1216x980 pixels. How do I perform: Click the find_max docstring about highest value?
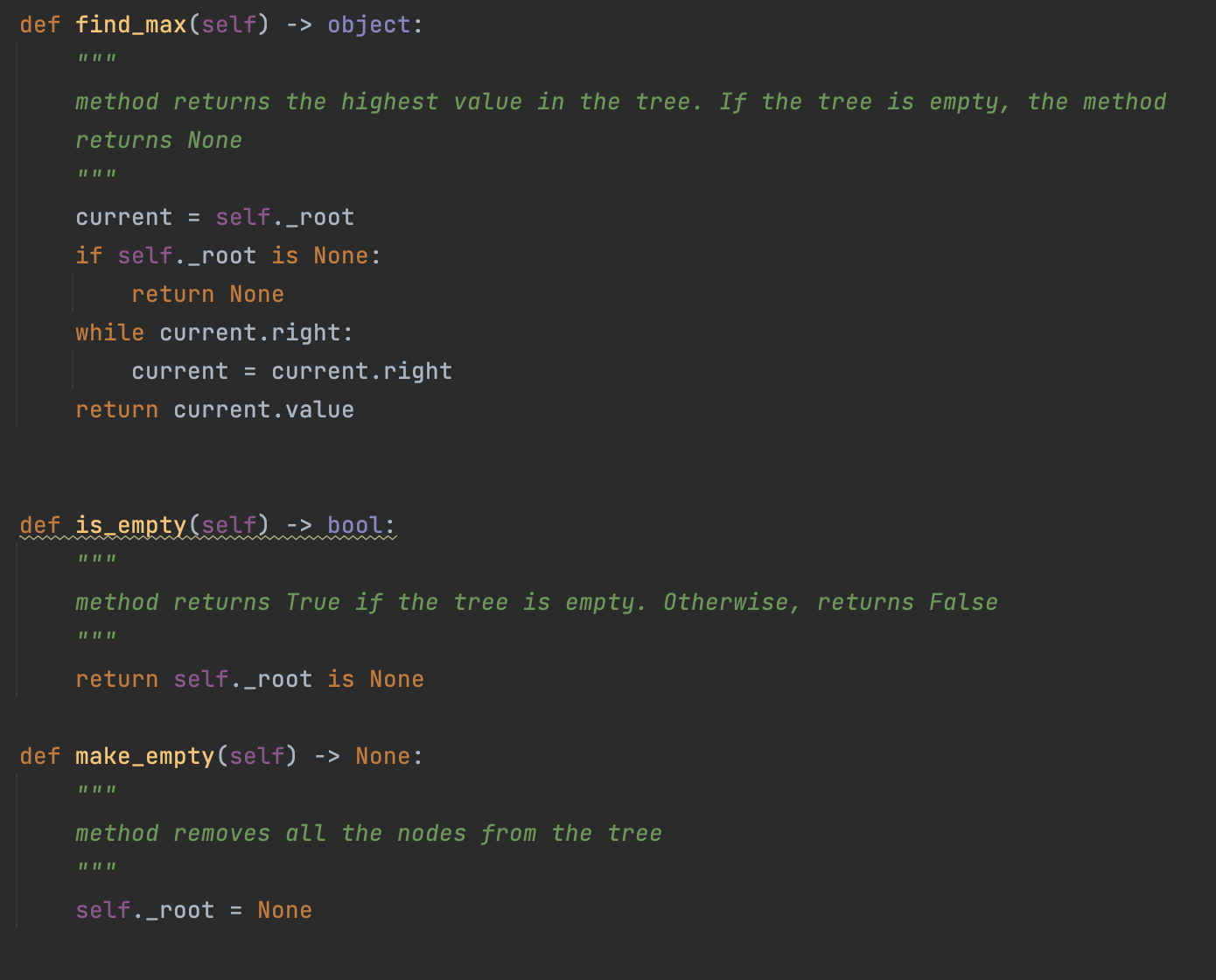pyautogui.click(x=525, y=101)
